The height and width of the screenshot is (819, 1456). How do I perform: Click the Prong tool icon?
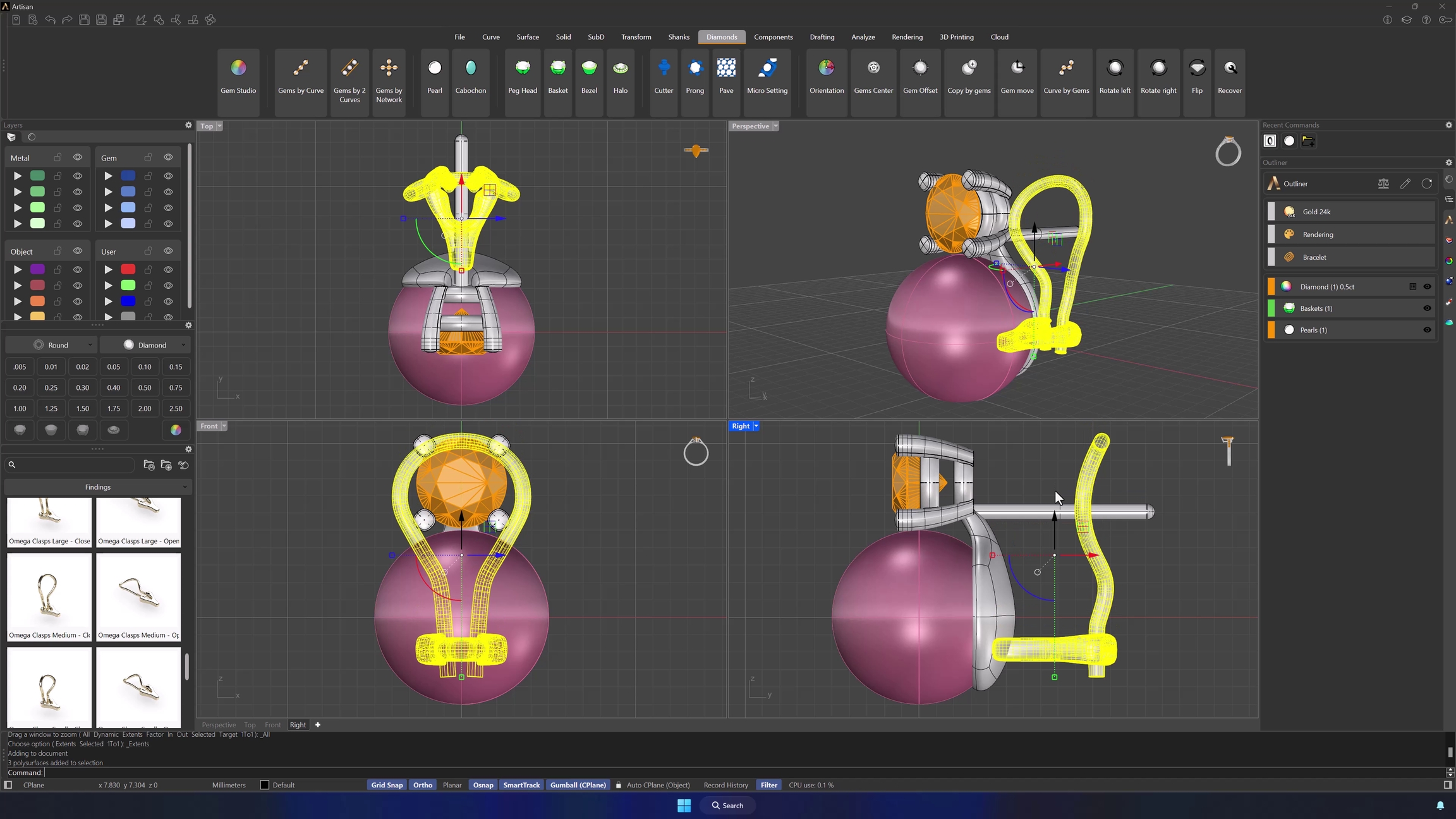[x=695, y=68]
